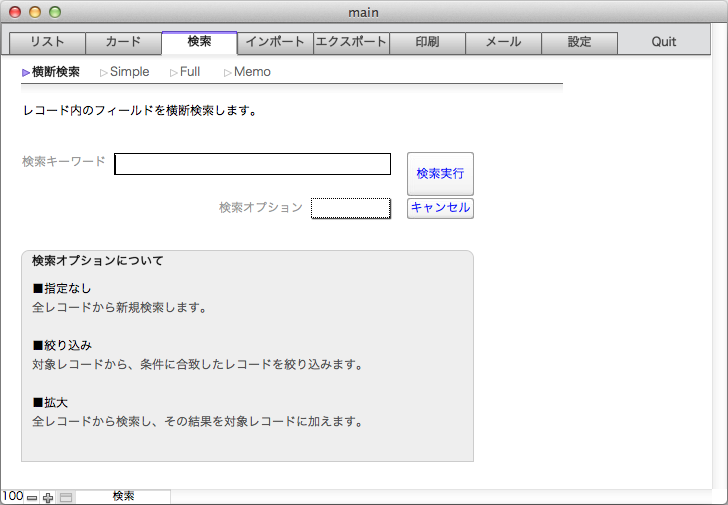Select the Full search mode
This screenshot has width=728, height=505.
190,72
